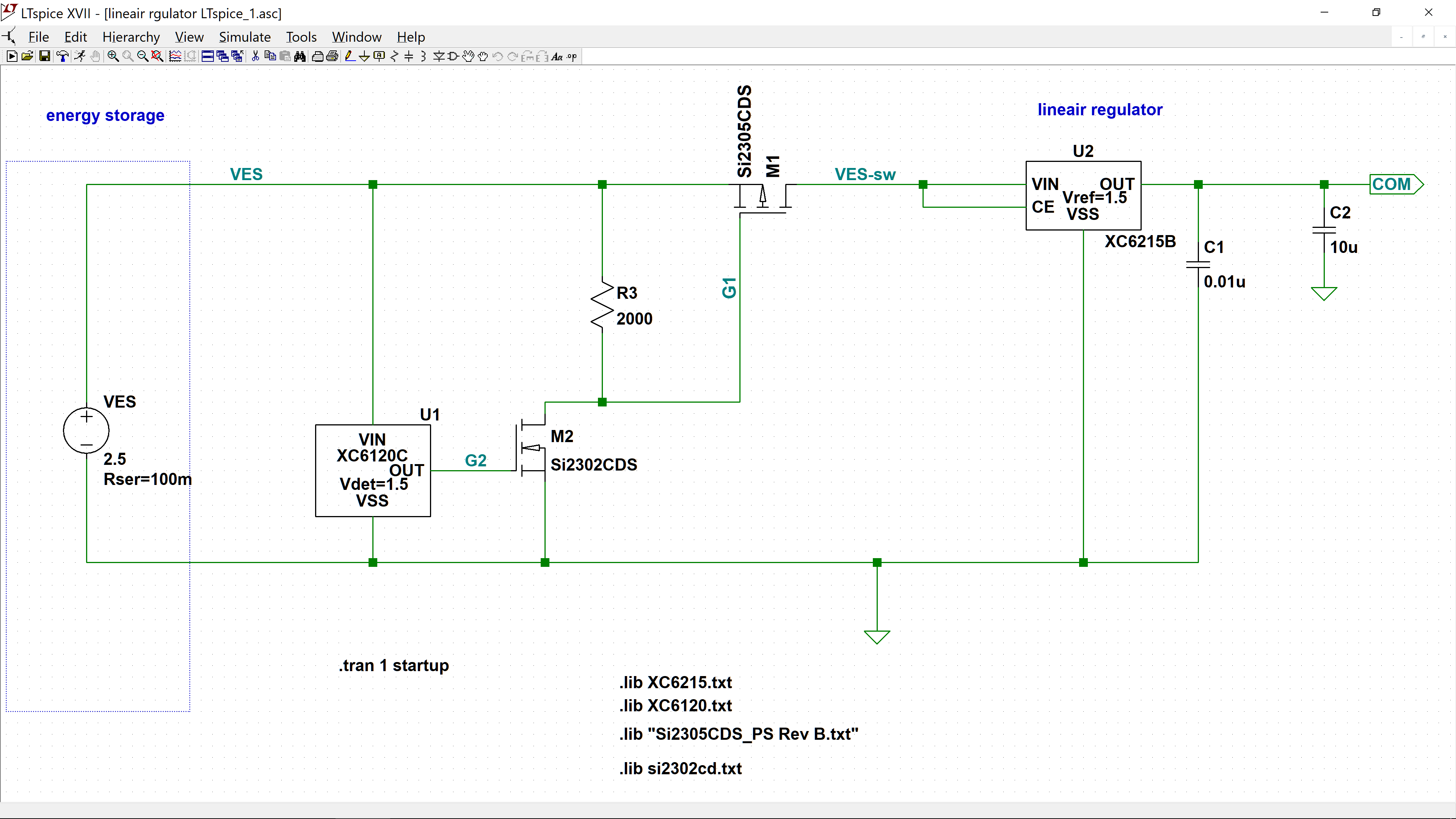Click the '.lib XC6120.txt' directive

[x=675, y=705]
